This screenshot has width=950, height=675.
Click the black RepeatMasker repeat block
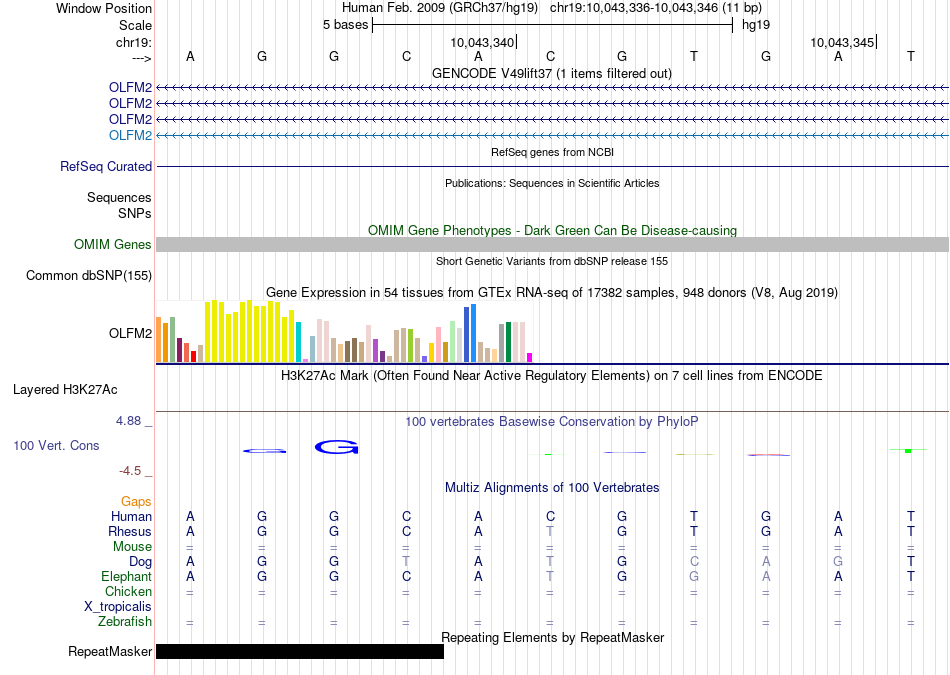click(x=300, y=651)
